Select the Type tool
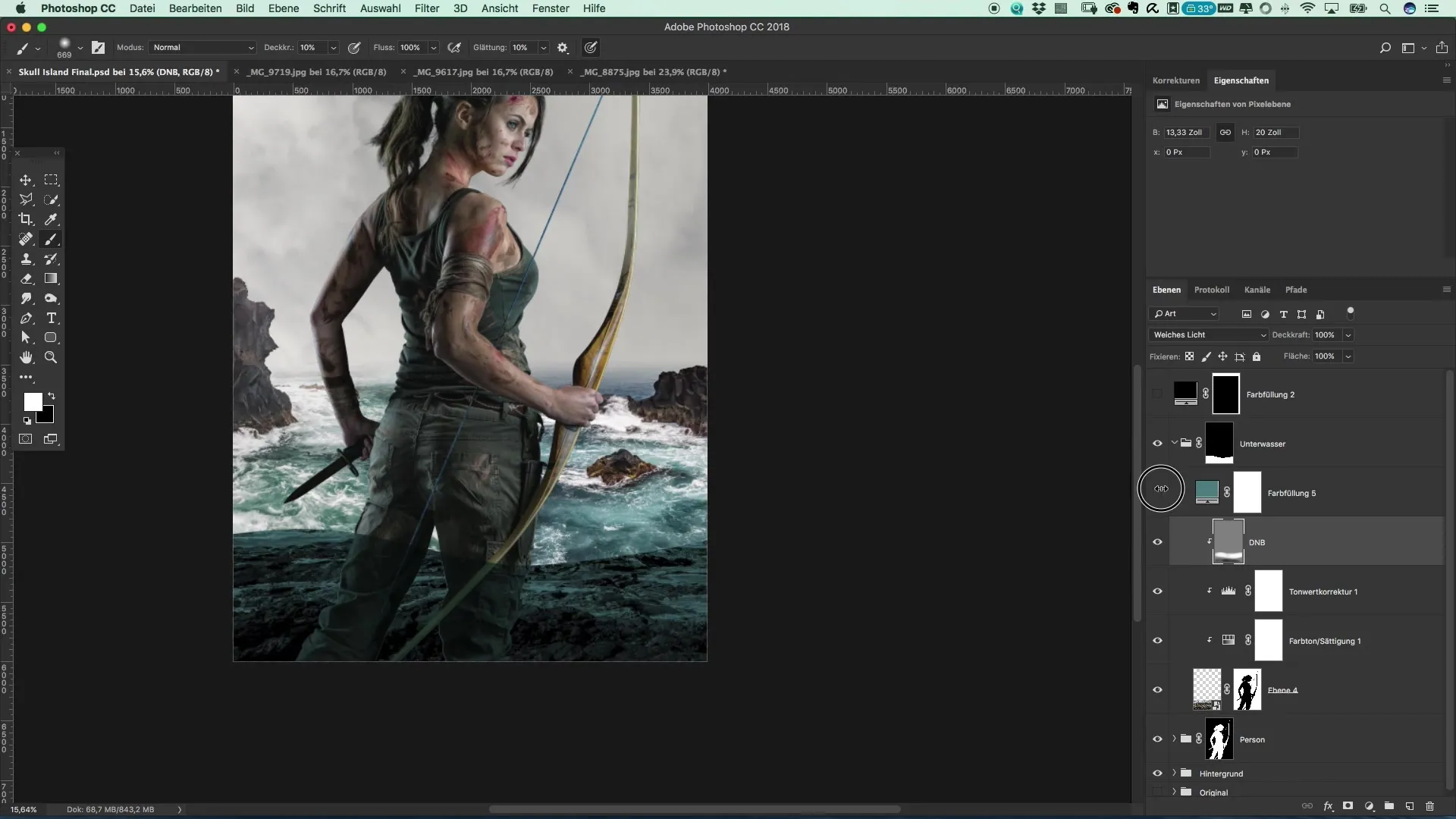This screenshot has height=819, width=1456. [51, 318]
